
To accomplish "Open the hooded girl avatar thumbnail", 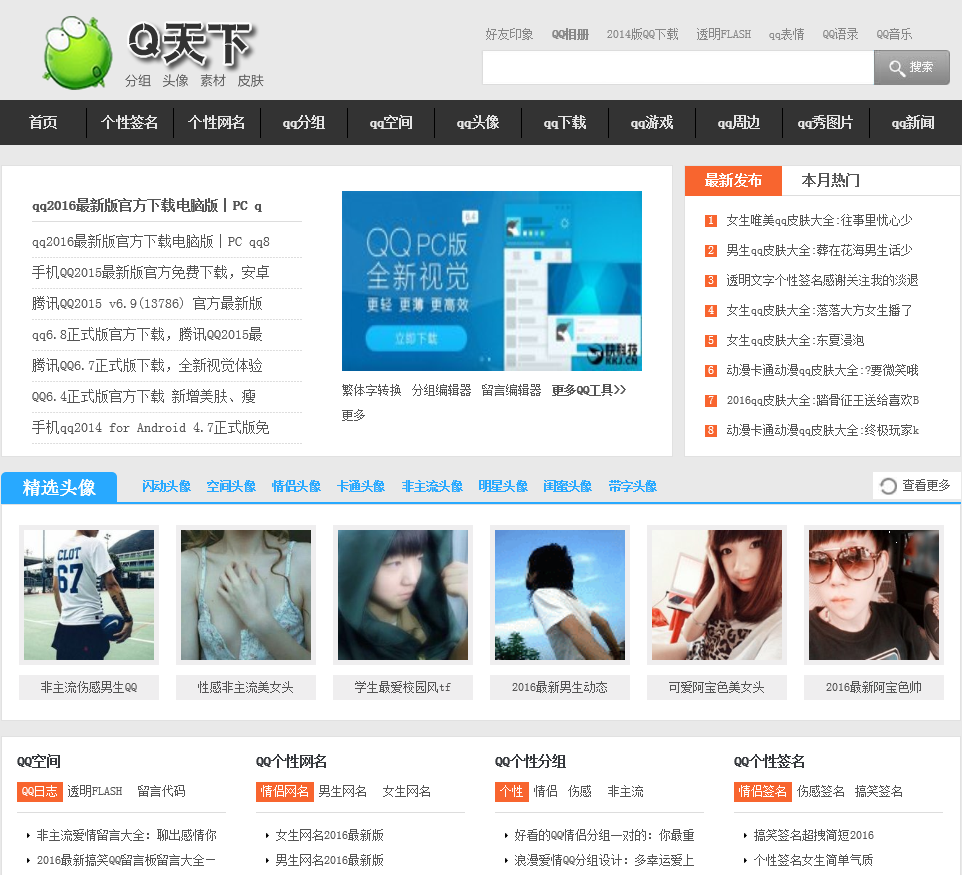I will pyautogui.click(x=403, y=595).
